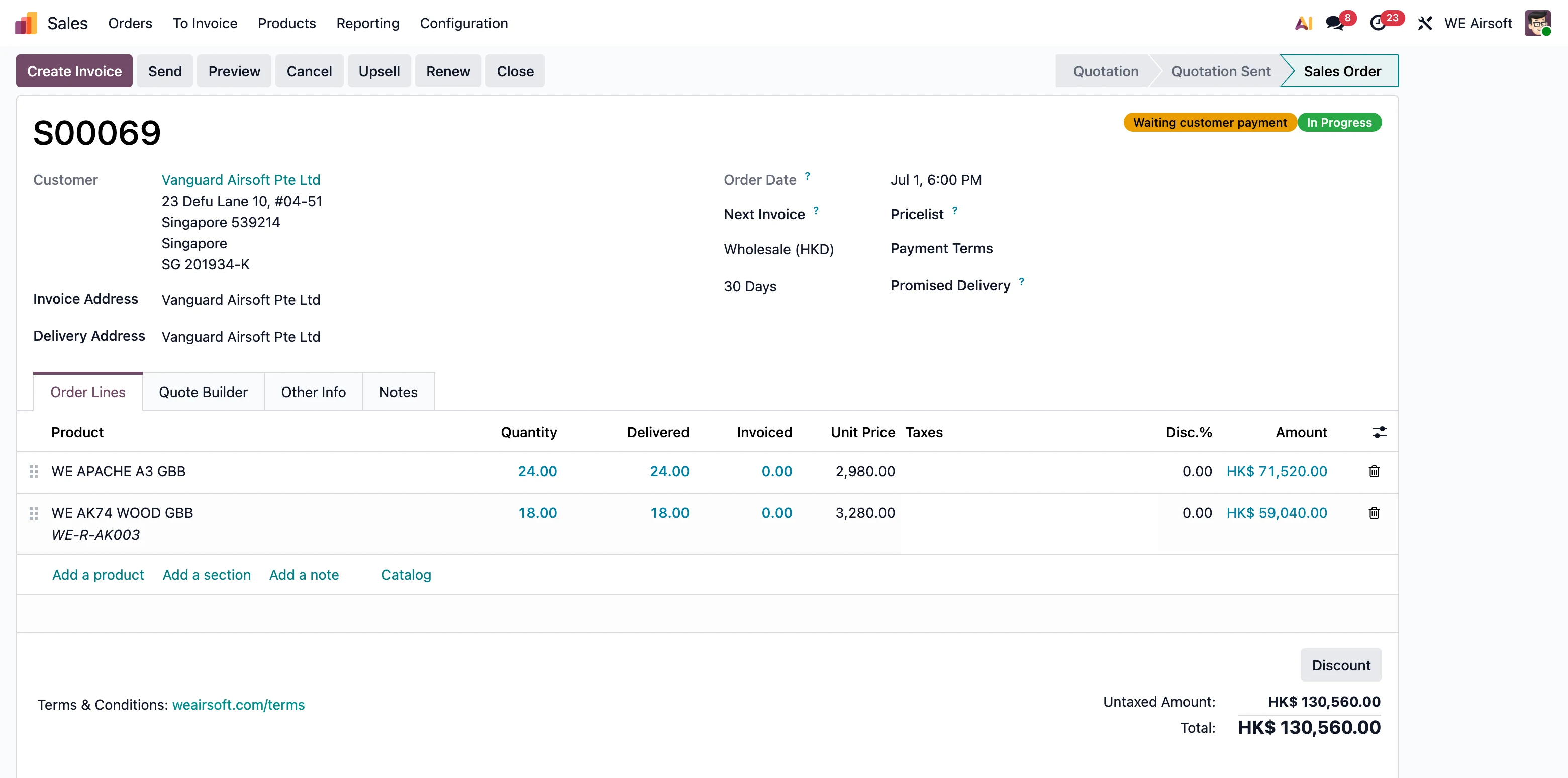The width and height of the screenshot is (1568, 778).
Task: Delete the WE AK74 WOOD GBB line
Action: (1374, 513)
